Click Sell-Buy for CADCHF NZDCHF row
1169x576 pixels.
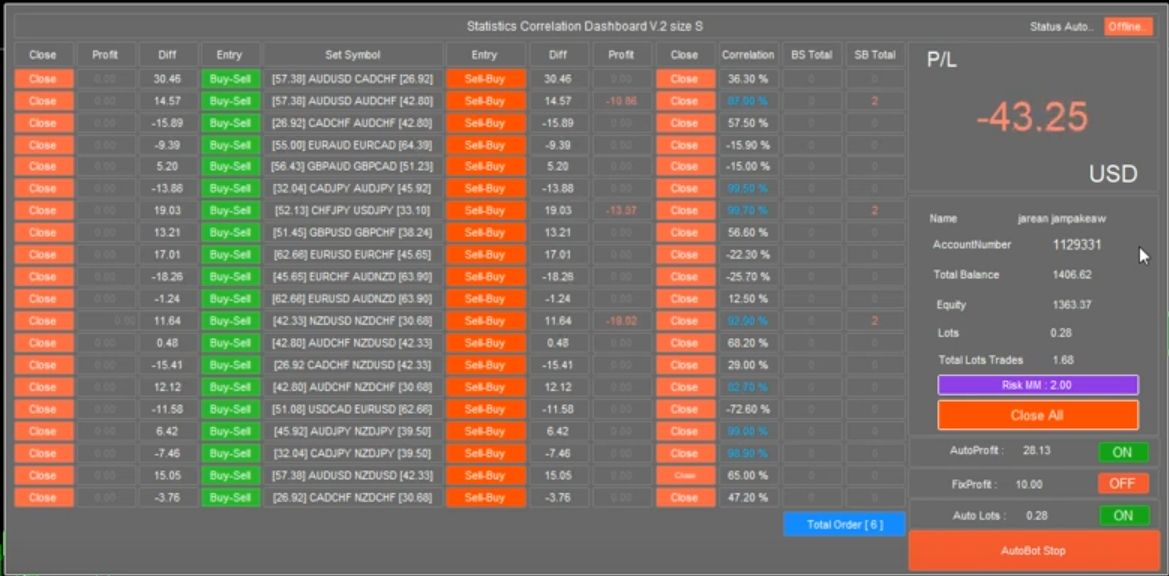pos(485,497)
